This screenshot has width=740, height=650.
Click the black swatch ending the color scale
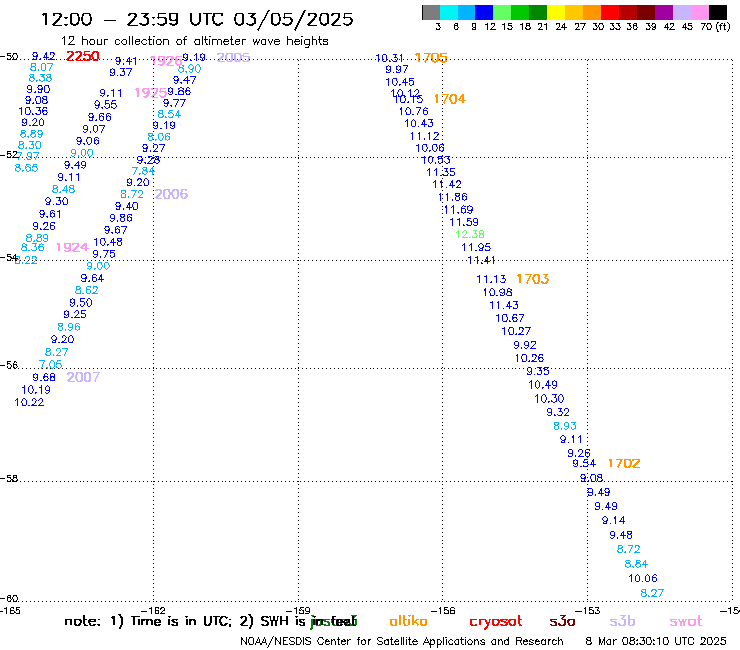[718, 12]
